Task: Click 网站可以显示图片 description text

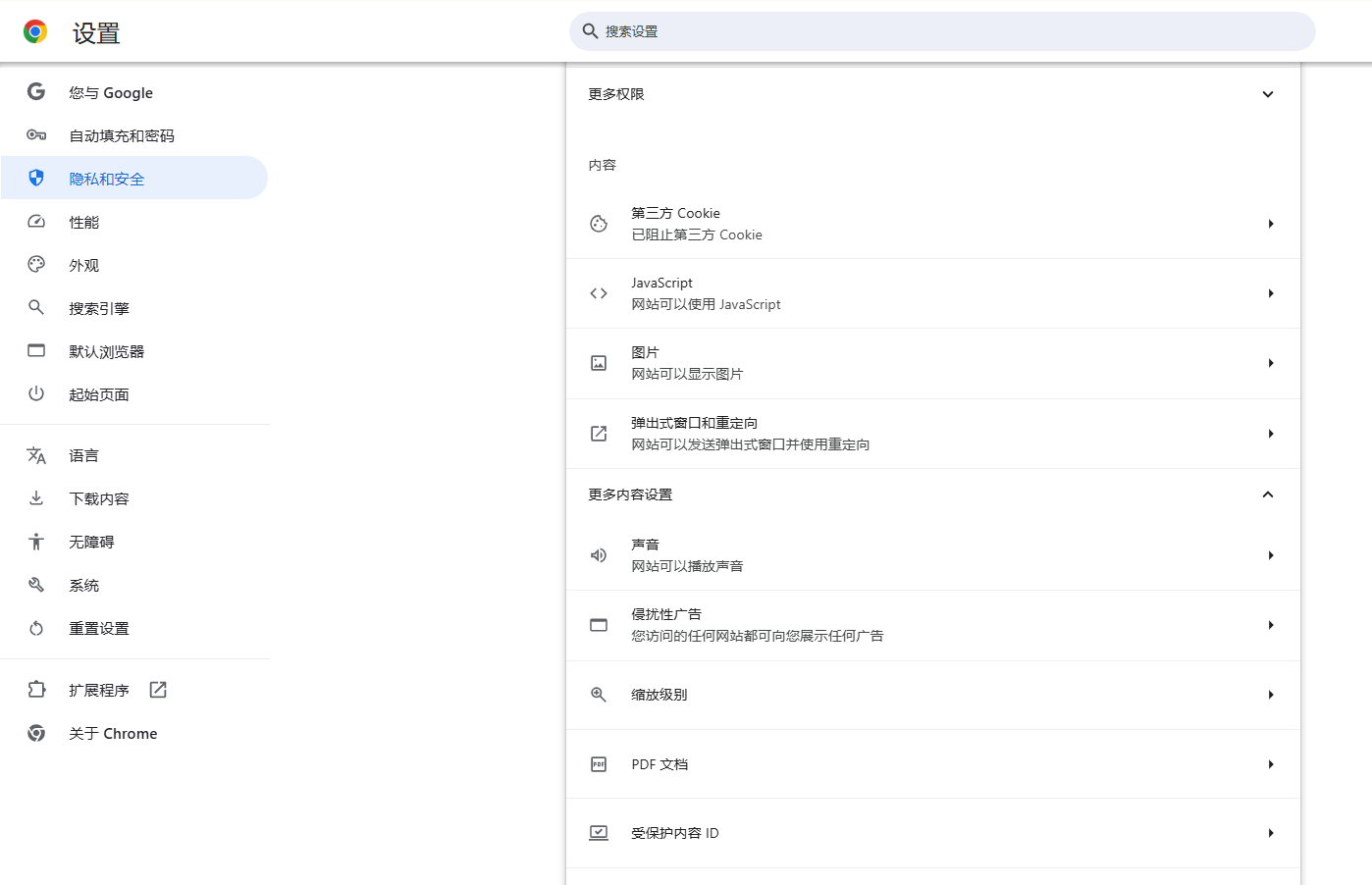Action: pos(687,374)
